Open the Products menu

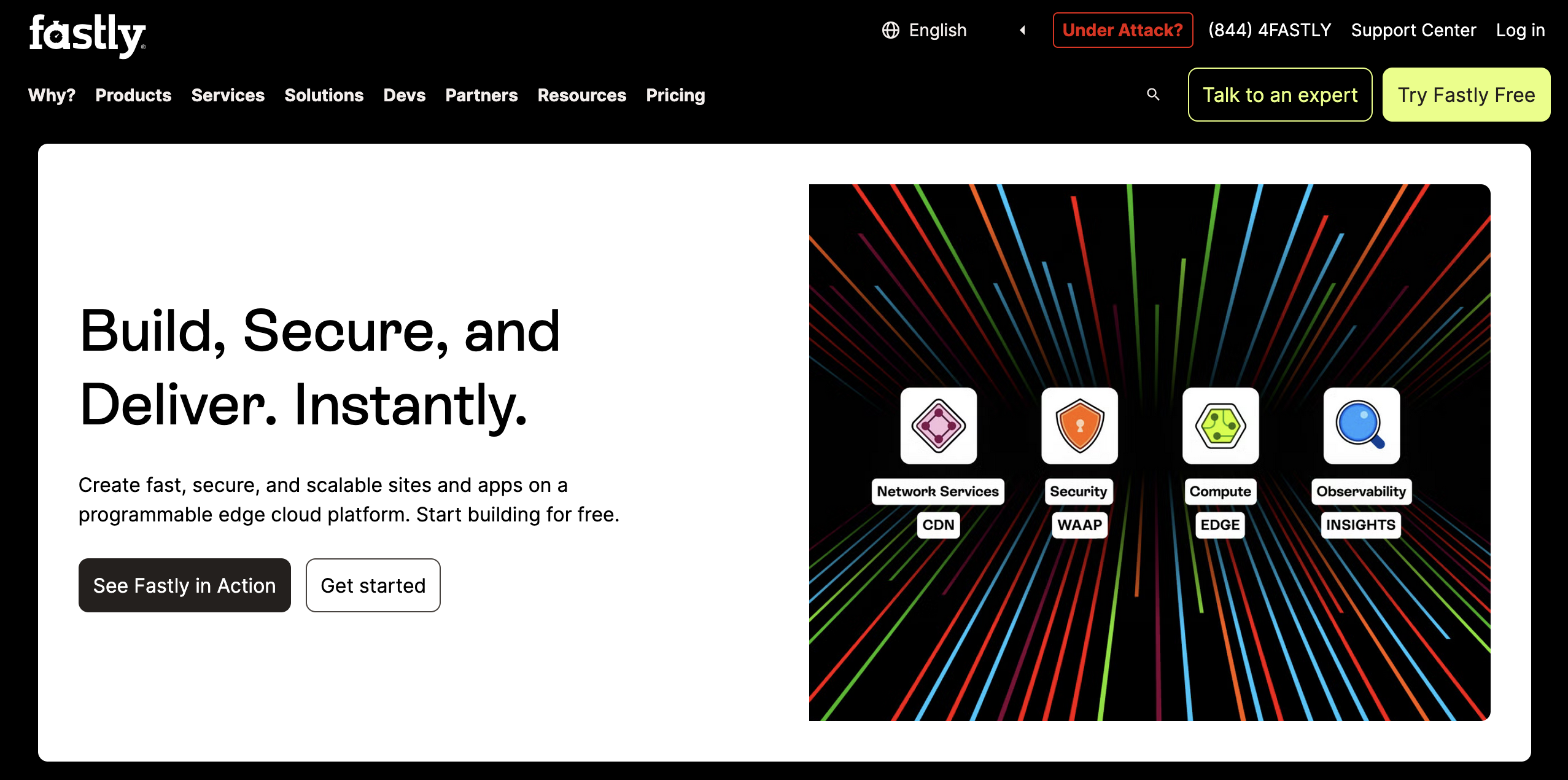point(133,95)
